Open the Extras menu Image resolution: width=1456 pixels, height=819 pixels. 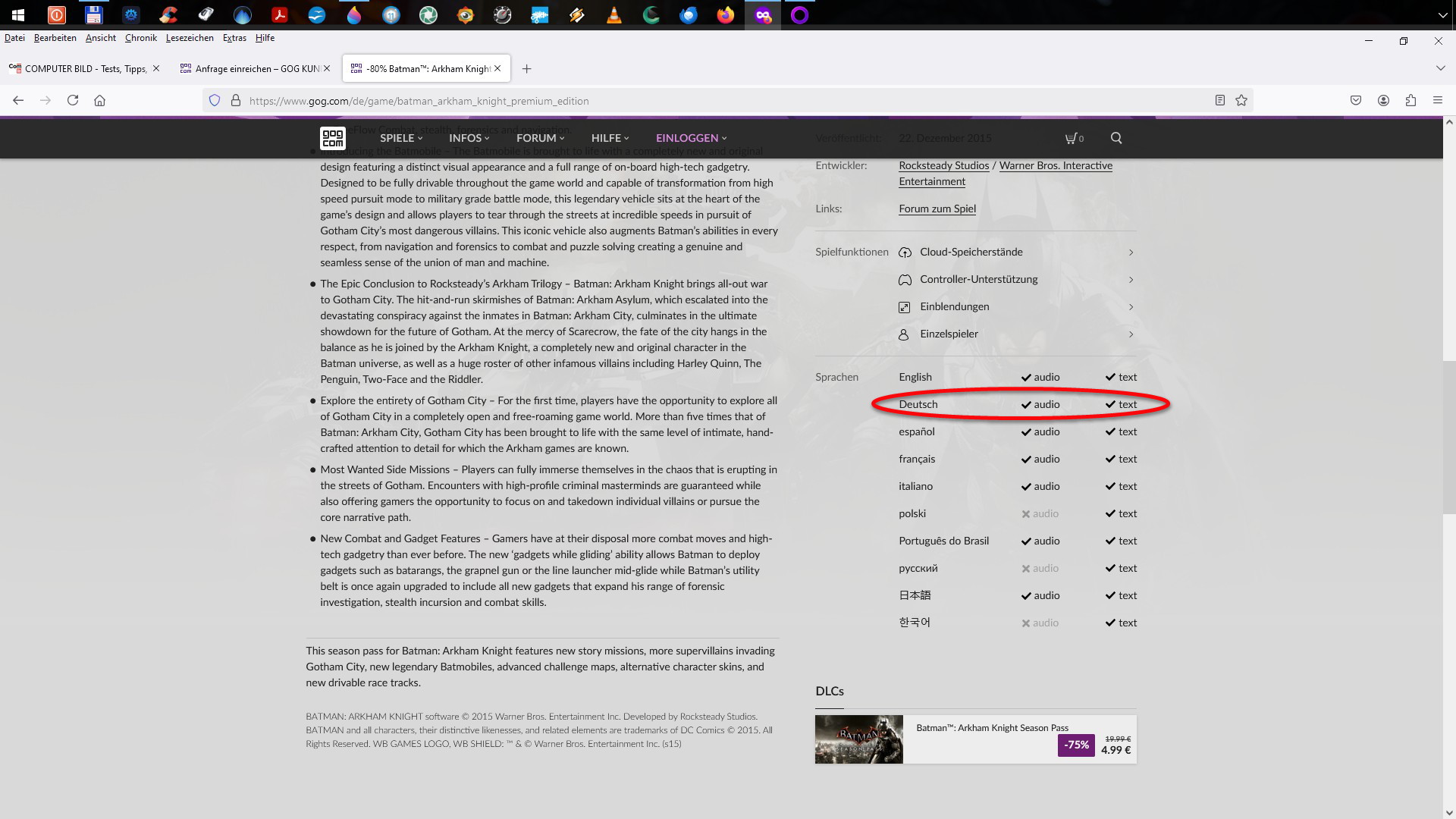click(234, 38)
